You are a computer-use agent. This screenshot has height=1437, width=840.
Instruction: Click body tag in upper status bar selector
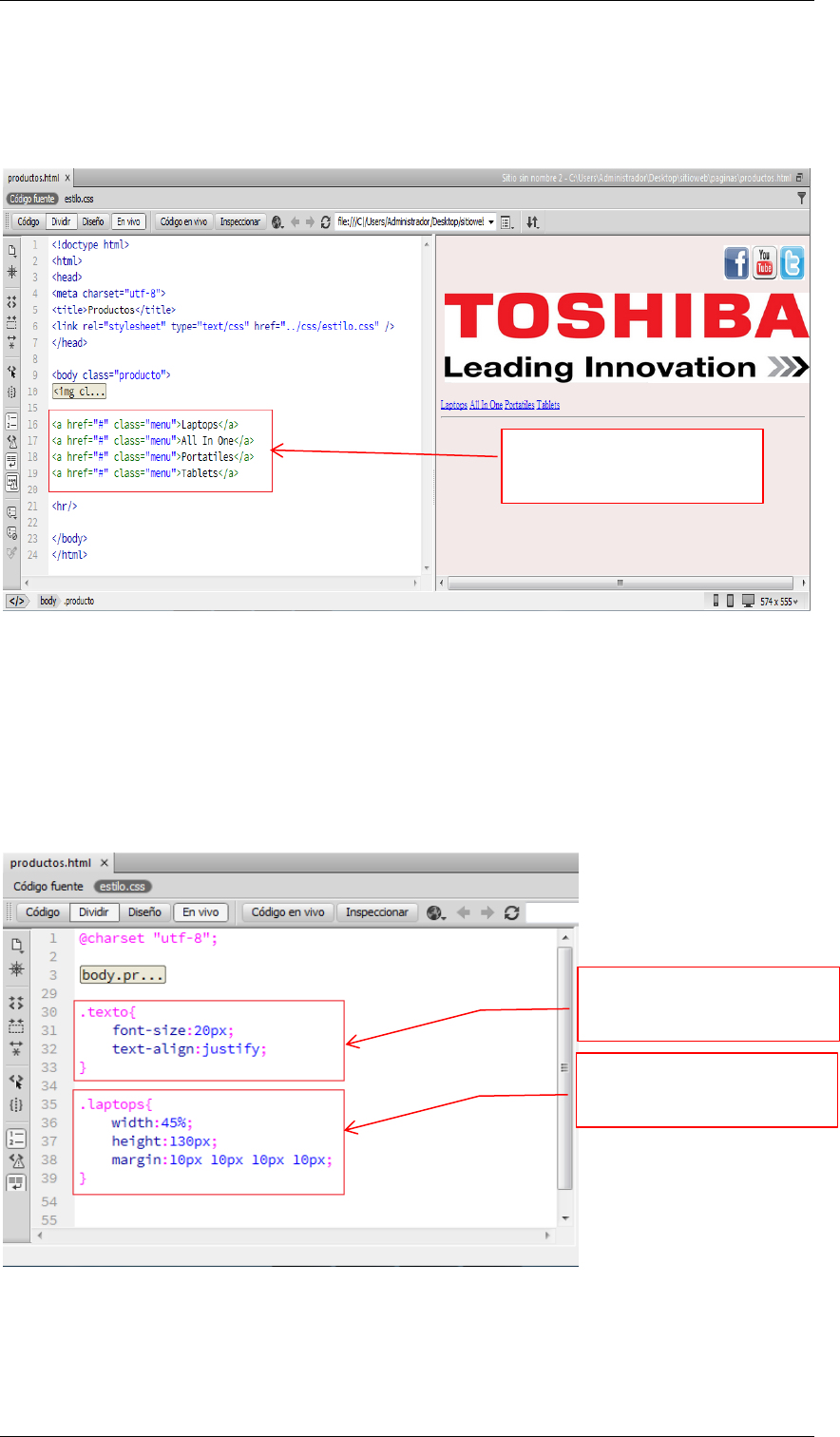pos(48,601)
